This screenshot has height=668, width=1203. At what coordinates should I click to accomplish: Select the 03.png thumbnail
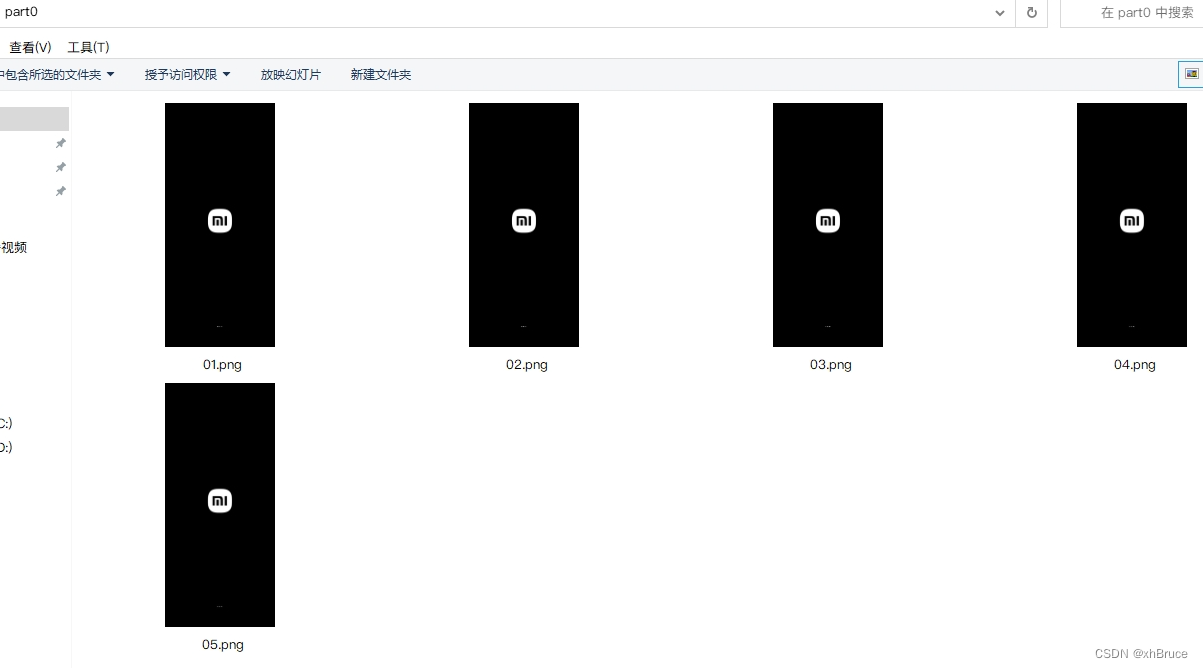tap(828, 225)
